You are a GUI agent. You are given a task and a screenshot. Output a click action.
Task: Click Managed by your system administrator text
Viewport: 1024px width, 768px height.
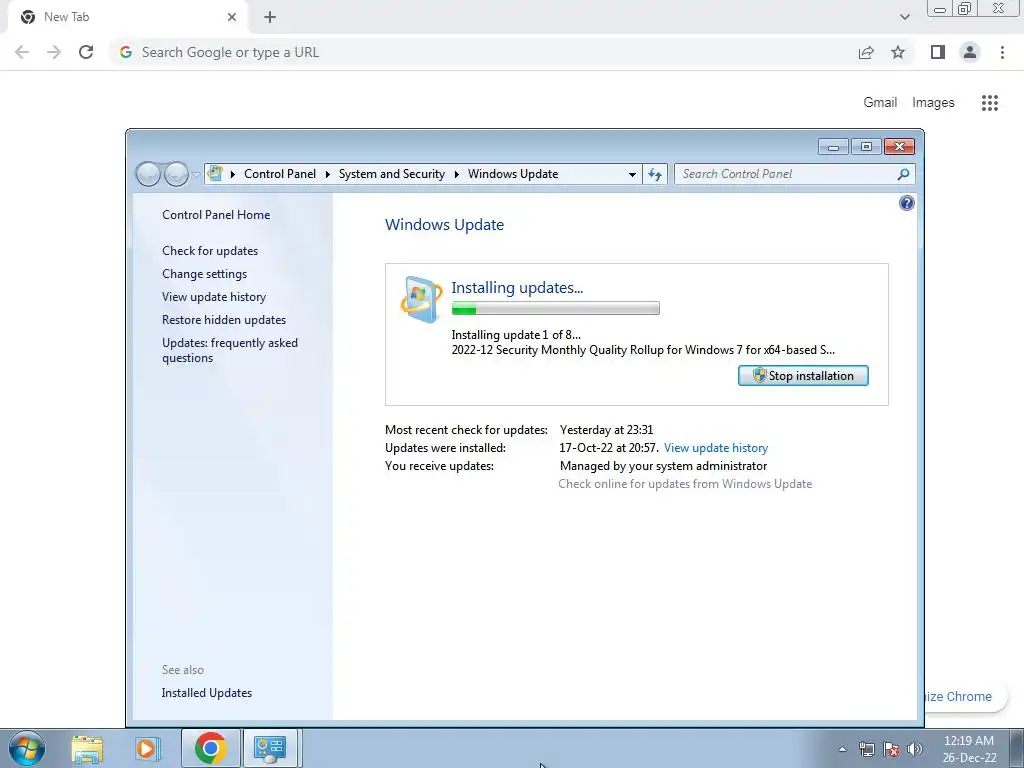(x=663, y=466)
